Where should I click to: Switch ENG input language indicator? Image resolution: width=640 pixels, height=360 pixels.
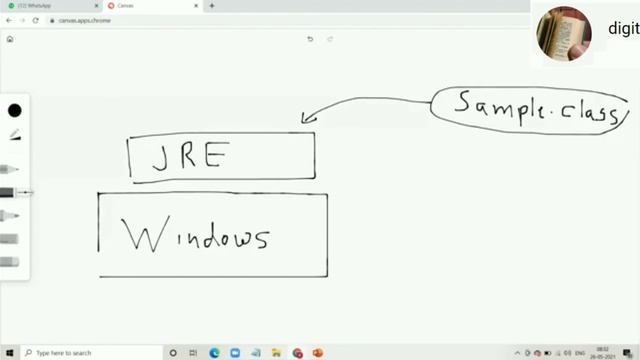[x=580, y=353]
